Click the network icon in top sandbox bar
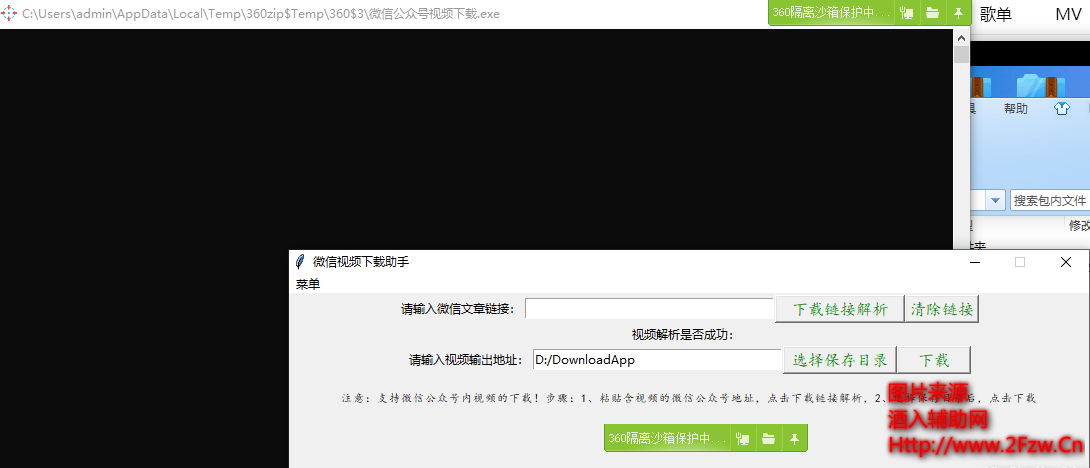 (906, 13)
